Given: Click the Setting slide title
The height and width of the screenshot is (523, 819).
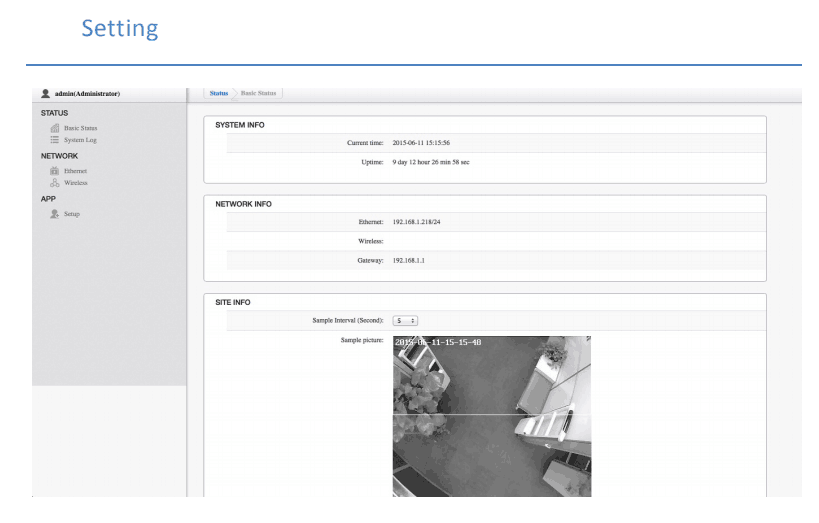Looking at the screenshot, I should click(120, 29).
